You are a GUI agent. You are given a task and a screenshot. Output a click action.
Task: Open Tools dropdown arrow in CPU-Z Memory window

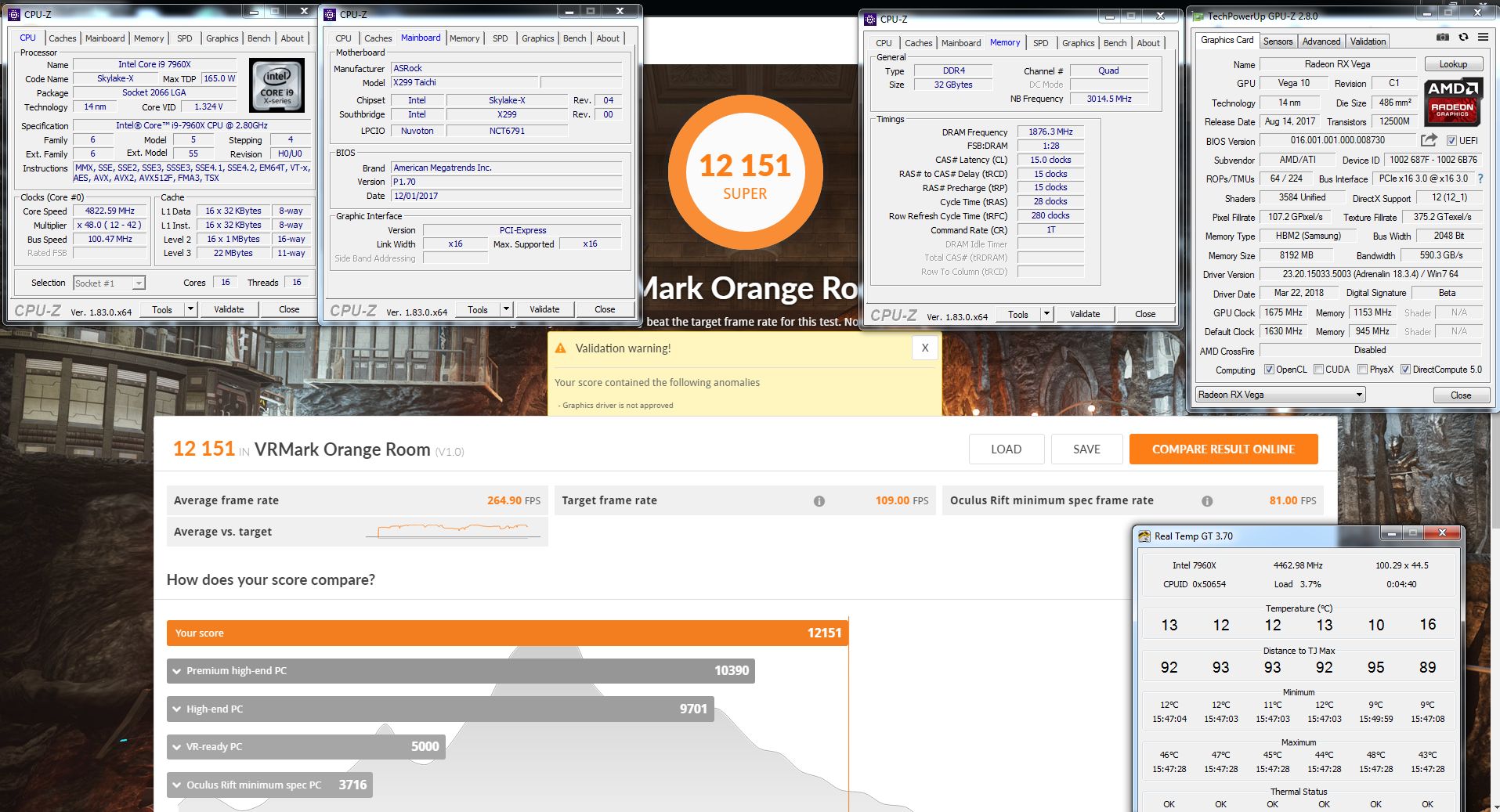click(1046, 314)
